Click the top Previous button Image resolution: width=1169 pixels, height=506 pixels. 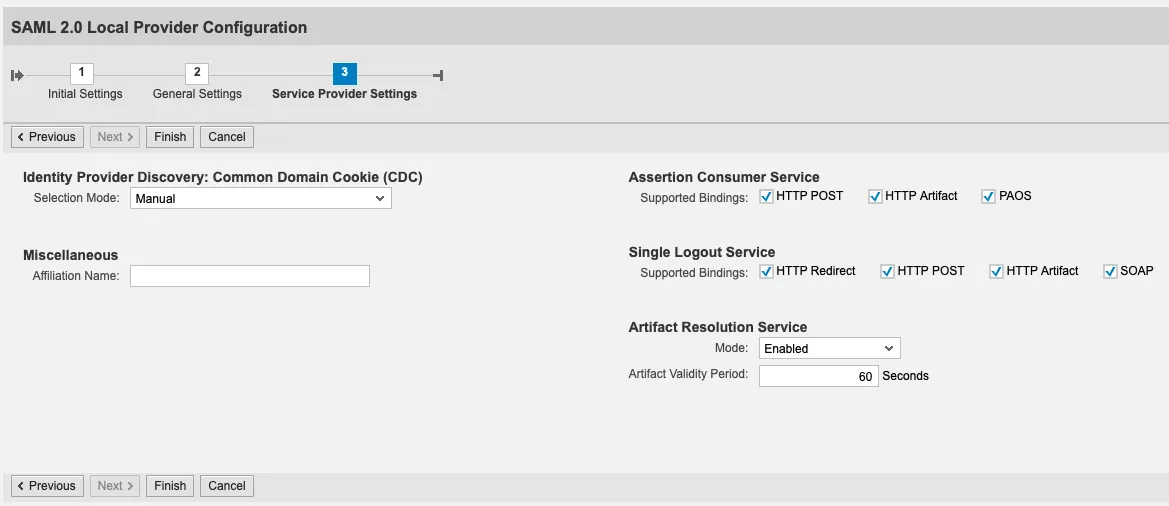(x=46, y=137)
